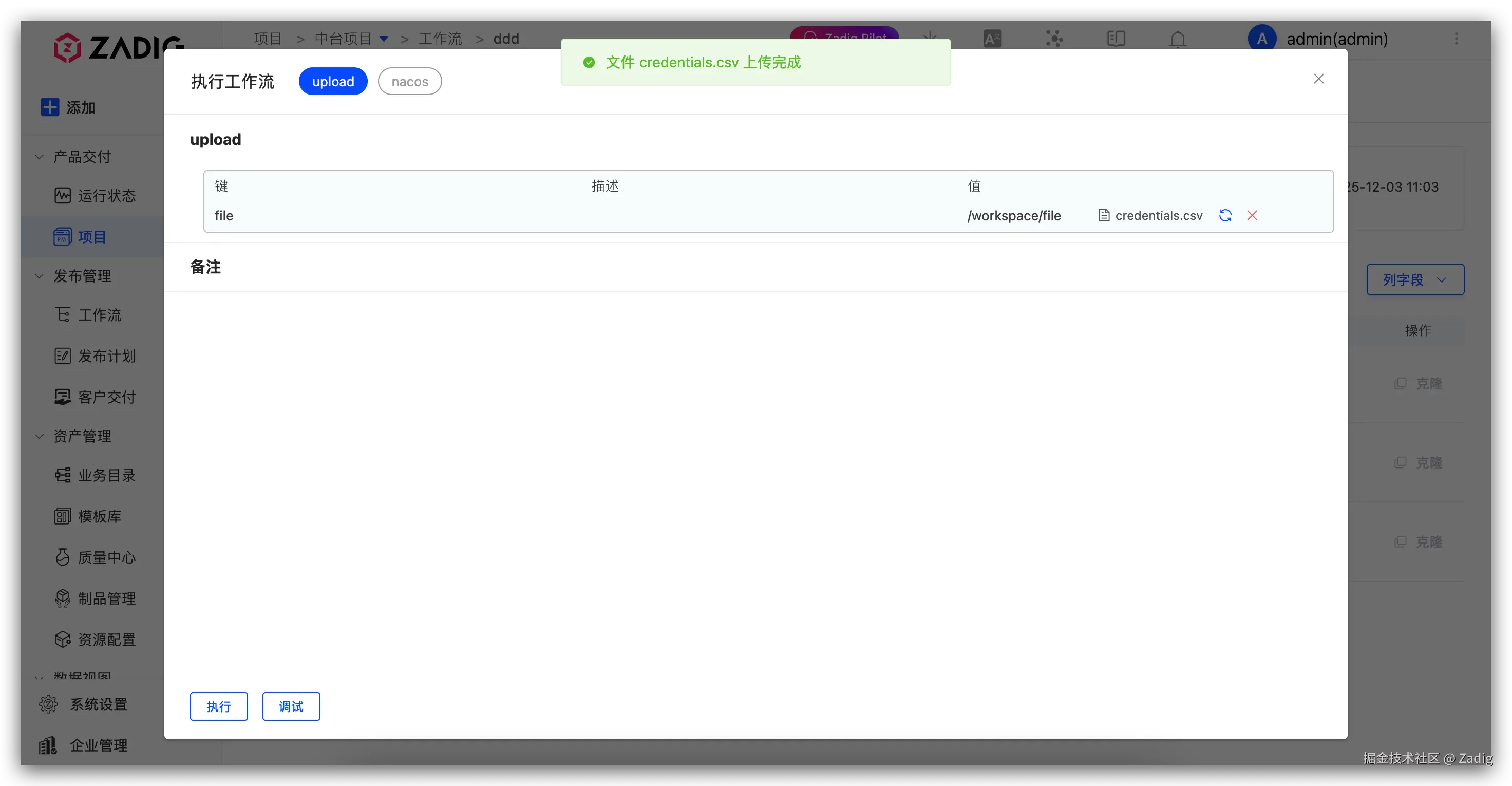This screenshot has height=786, width=1512.
Task: Switch to the nacos stage pill
Action: tap(410, 82)
